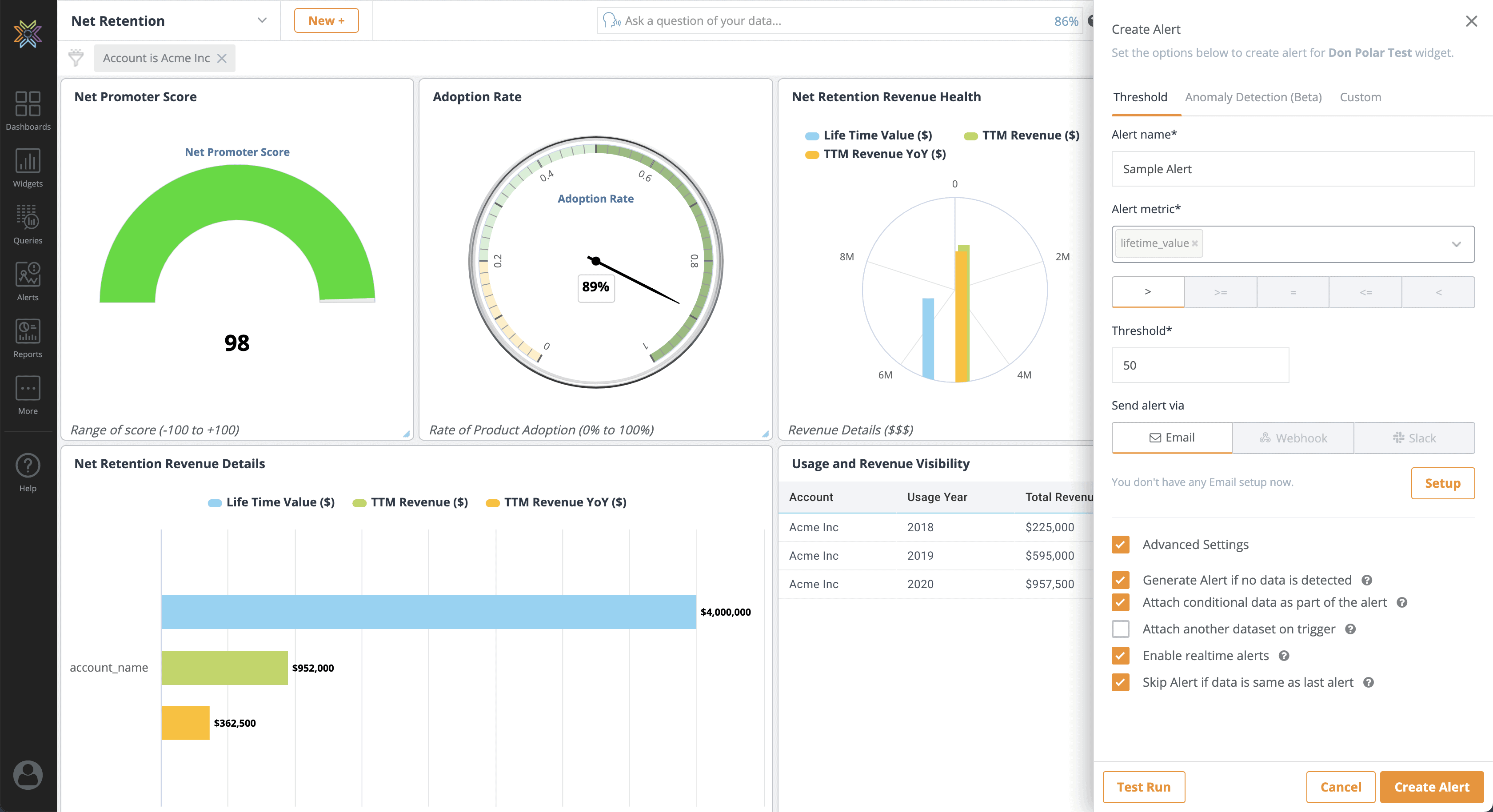This screenshot has width=1493, height=812.
Task: Enable Attach another dataset on trigger
Action: [1120, 629]
